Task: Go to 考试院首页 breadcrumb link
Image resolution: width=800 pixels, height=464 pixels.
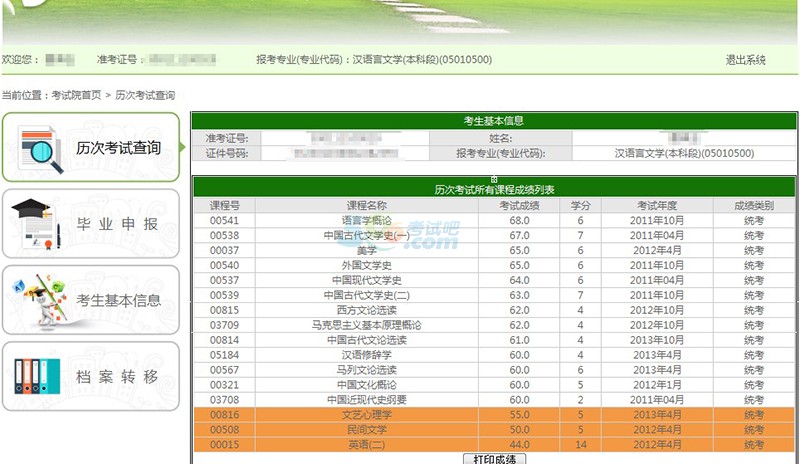Action: pyautogui.click(x=76, y=95)
